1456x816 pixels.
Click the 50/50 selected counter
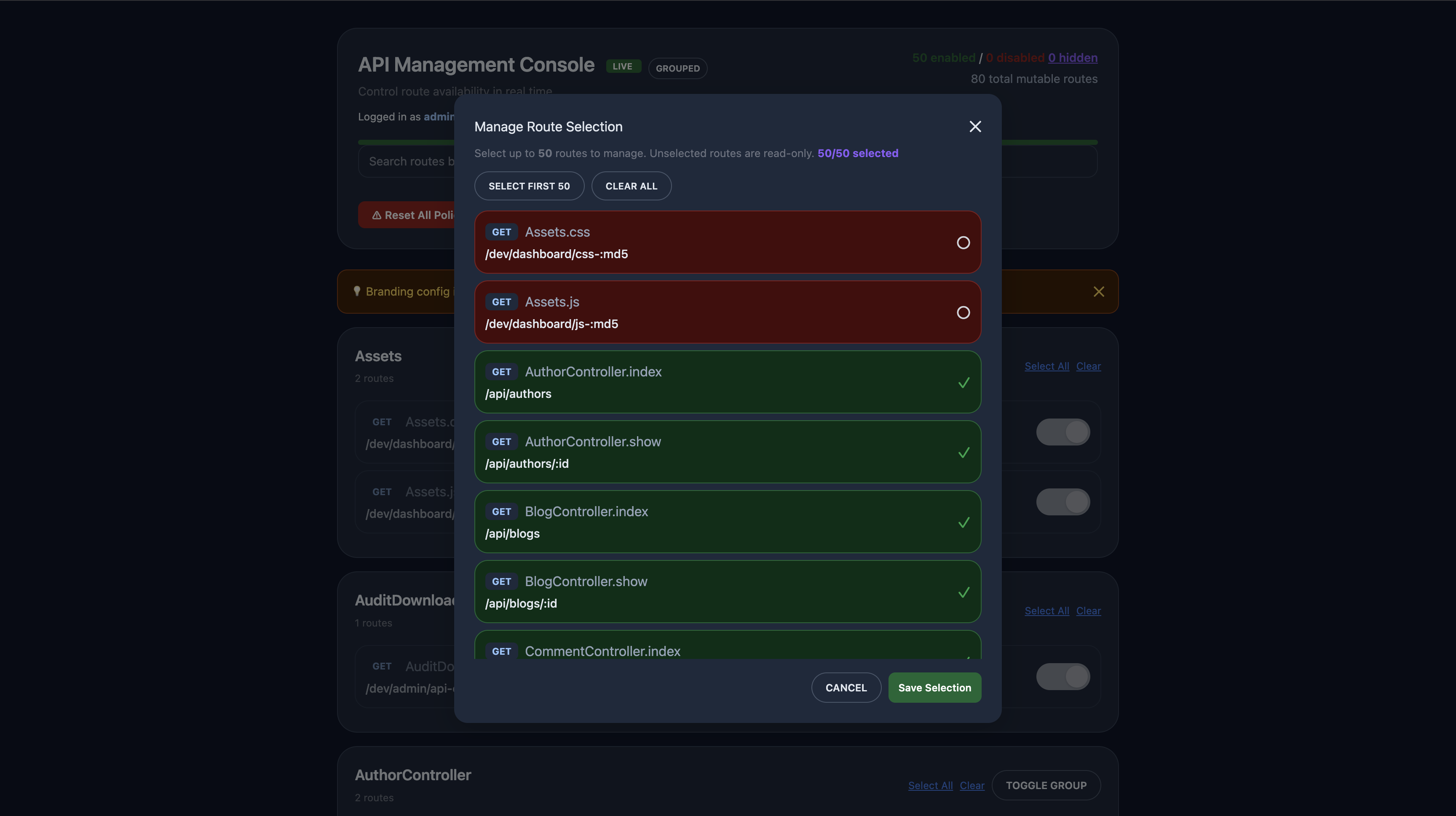(x=857, y=153)
